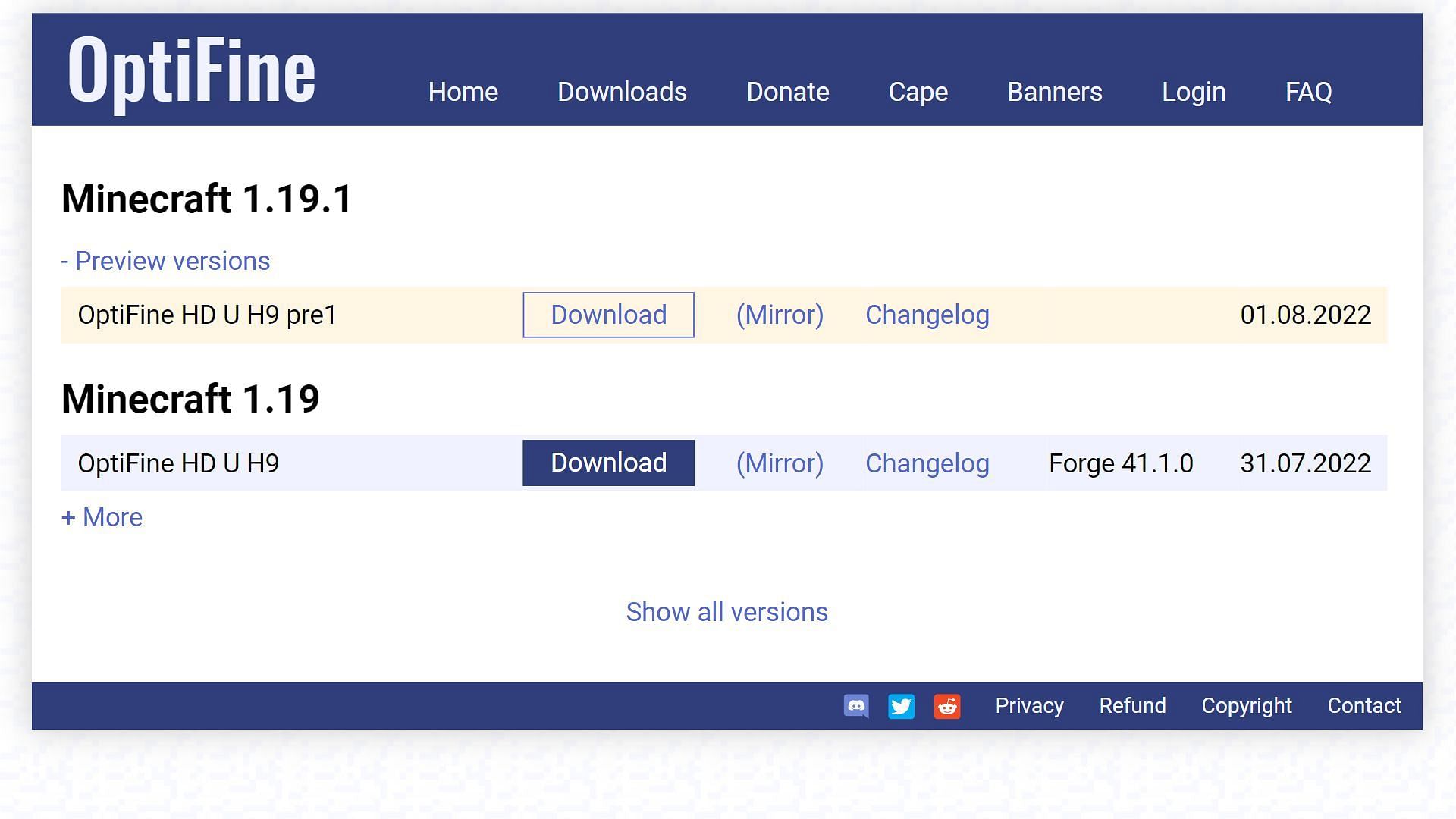Expand Preview versions for 1.19.1
The width and height of the screenshot is (1456, 819).
click(165, 261)
